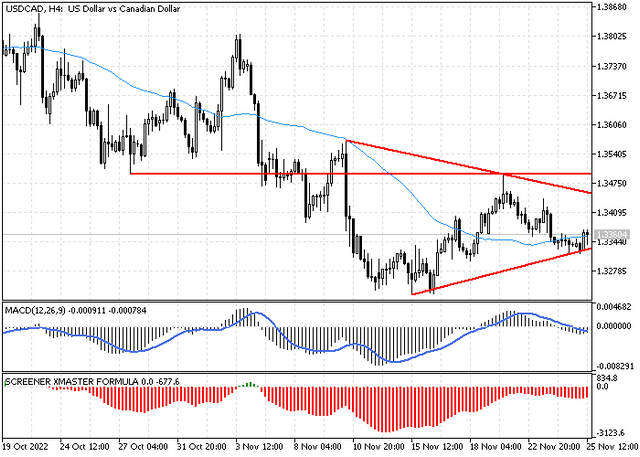Image resolution: width=640 pixels, height=457 pixels.
Task: Select the descending red trendline
Action: click(469, 167)
